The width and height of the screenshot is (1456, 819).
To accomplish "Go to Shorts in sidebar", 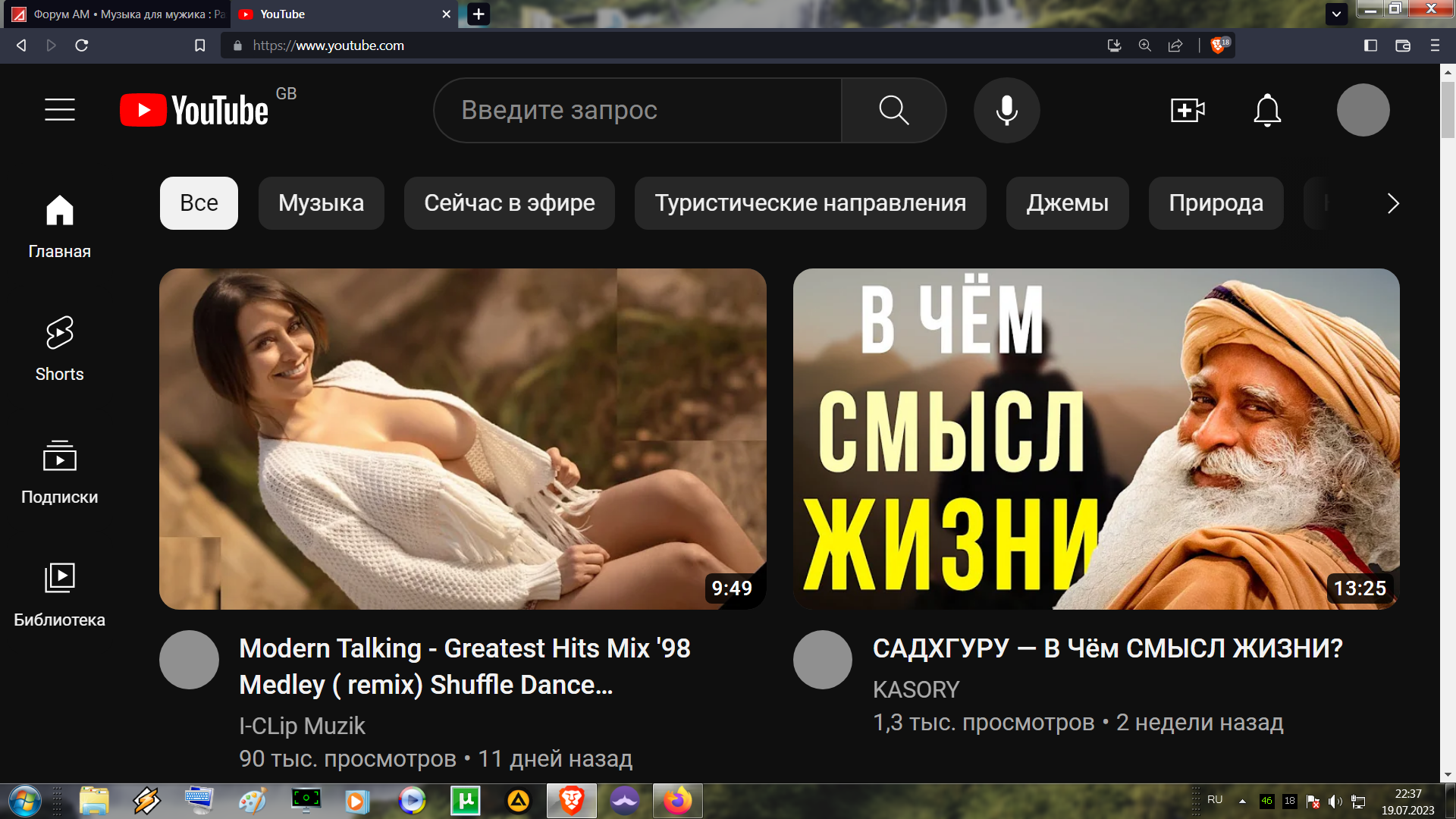I will tap(59, 349).
